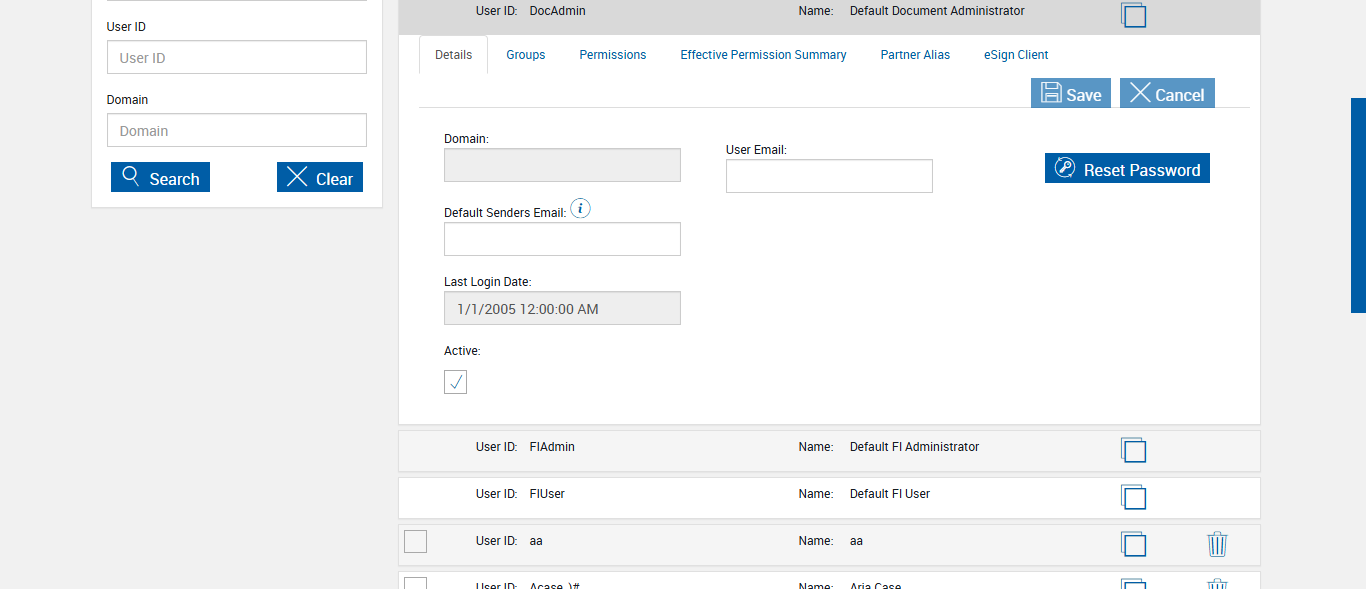Clear the search filters
Viewport: 1366px width, 589px height.
click(320, 178)
